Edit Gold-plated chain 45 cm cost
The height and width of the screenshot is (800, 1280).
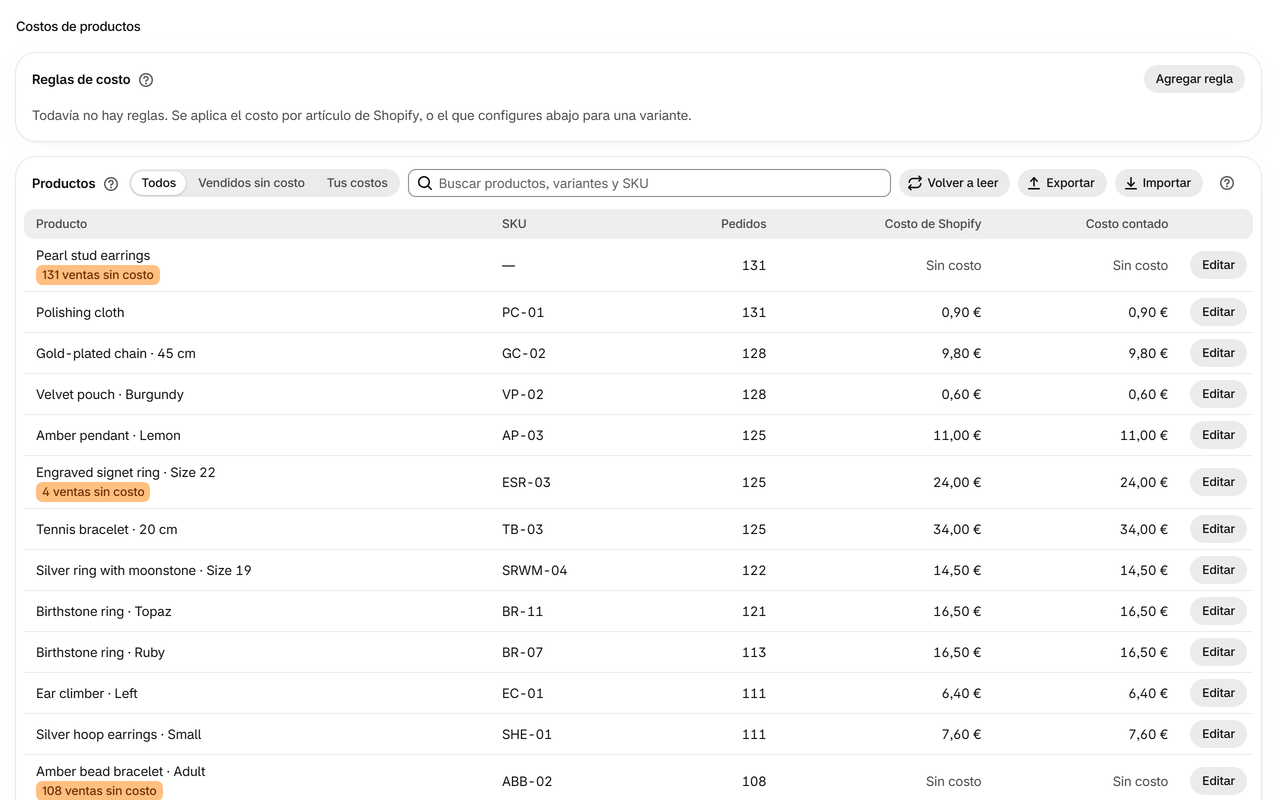(x=1218, y=353)
